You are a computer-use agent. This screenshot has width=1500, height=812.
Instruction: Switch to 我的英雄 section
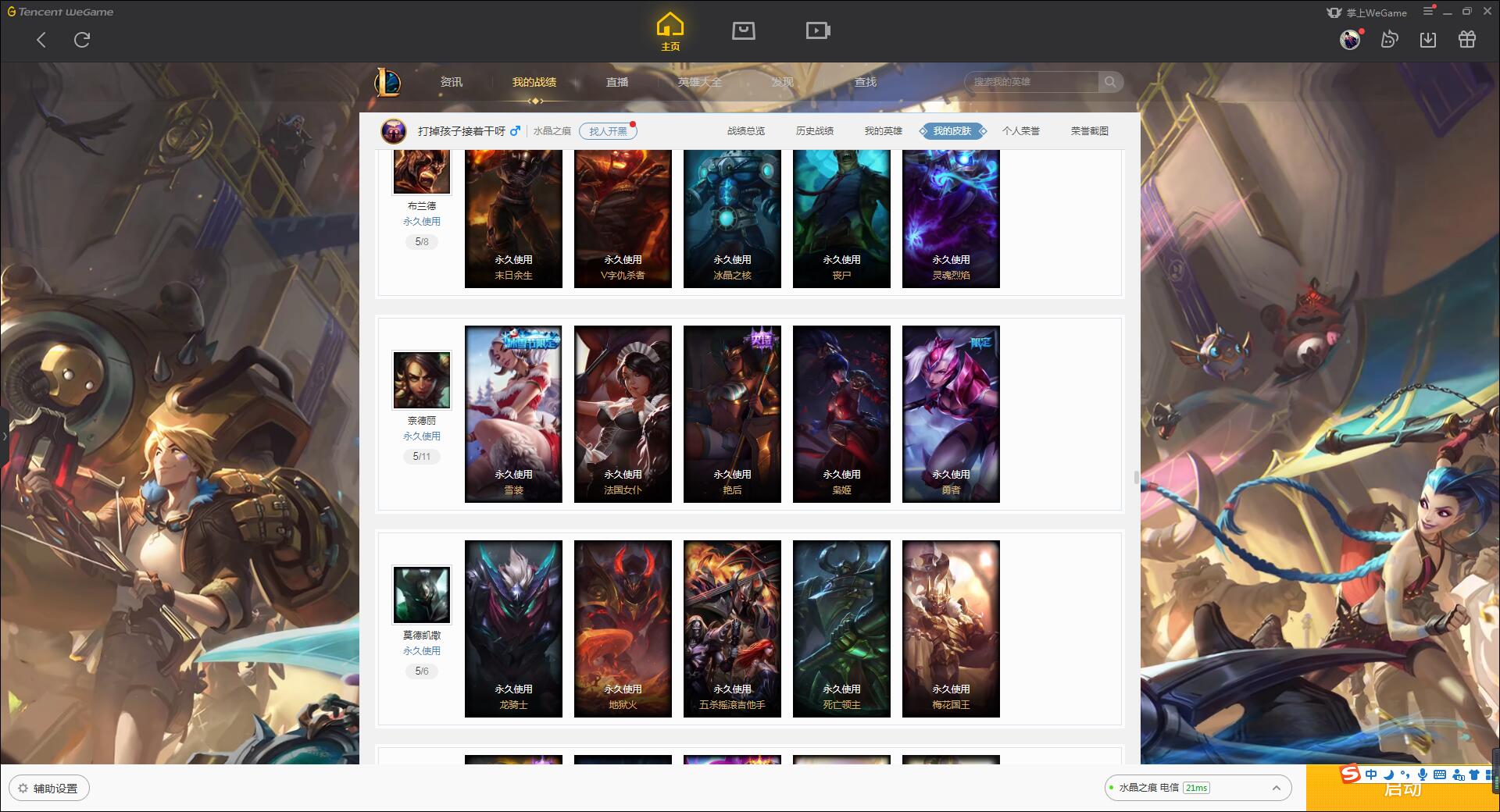tap(884, 131)
